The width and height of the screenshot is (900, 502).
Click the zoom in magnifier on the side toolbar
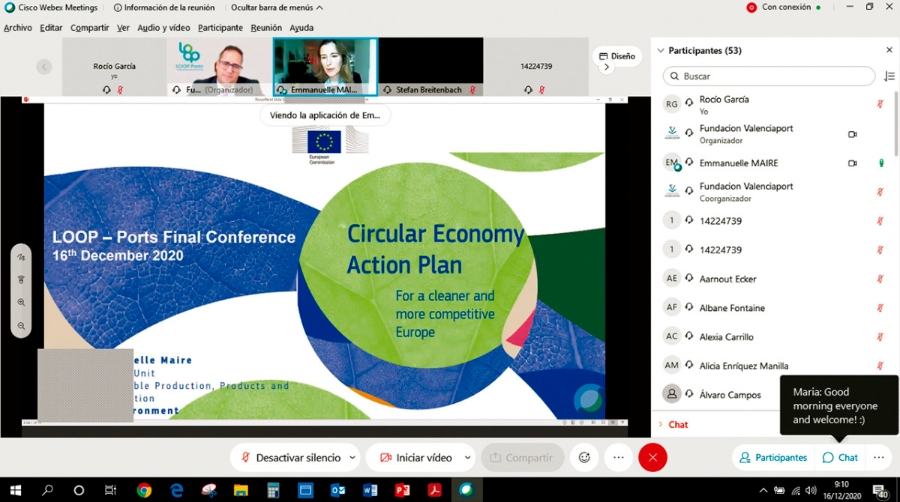click(21, 302)
